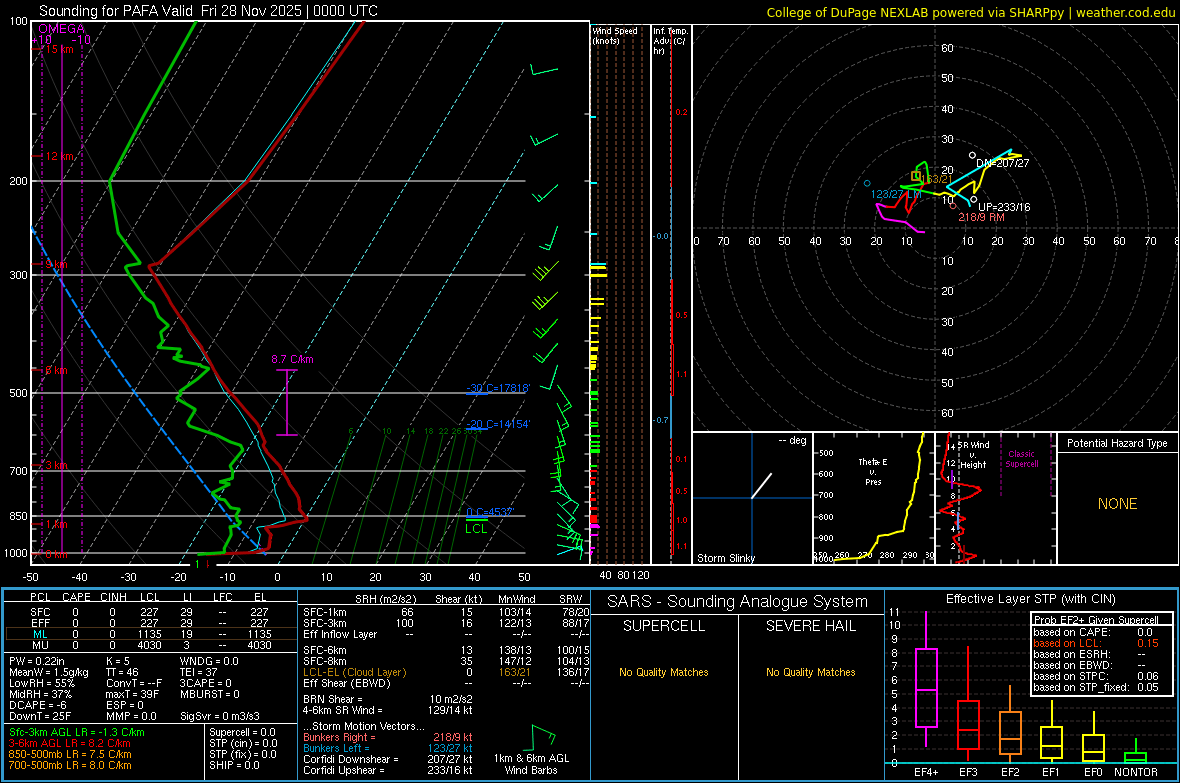Click the 218/9 RM storm motion label

click(x=981, y=217)
